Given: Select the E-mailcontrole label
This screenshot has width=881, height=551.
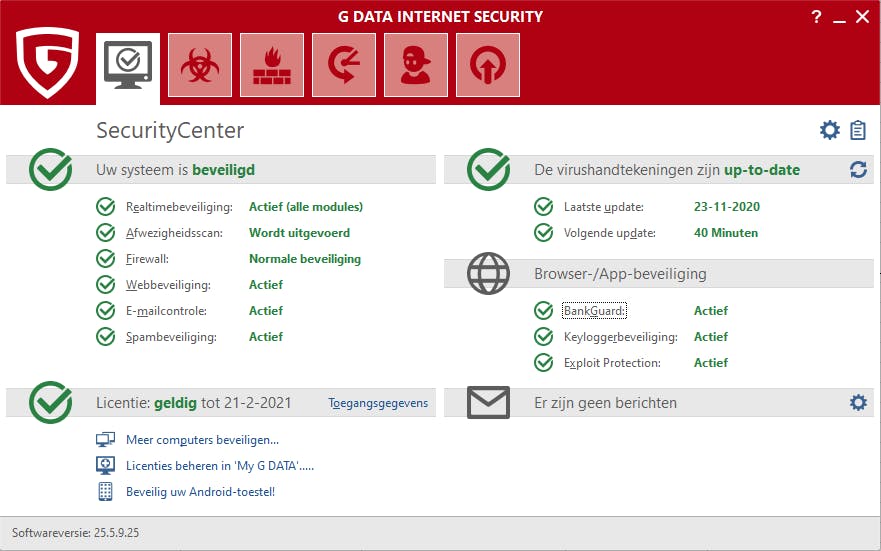Looking at the screenshot, I should click(x=166, y=311).
